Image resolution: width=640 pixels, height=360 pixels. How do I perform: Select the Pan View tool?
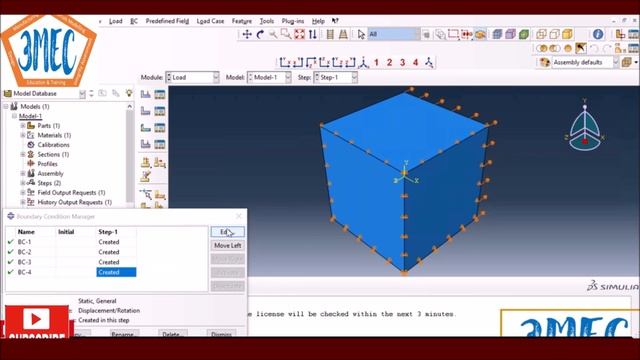point(247,34)
